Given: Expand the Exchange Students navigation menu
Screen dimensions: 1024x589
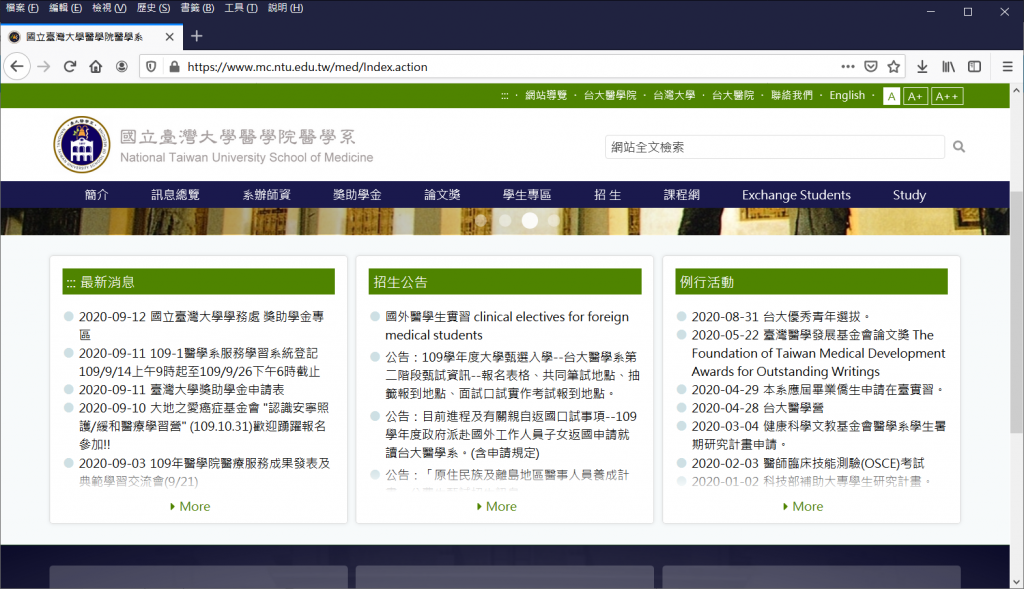Looking at the screenshot, I should coord(796,195).
